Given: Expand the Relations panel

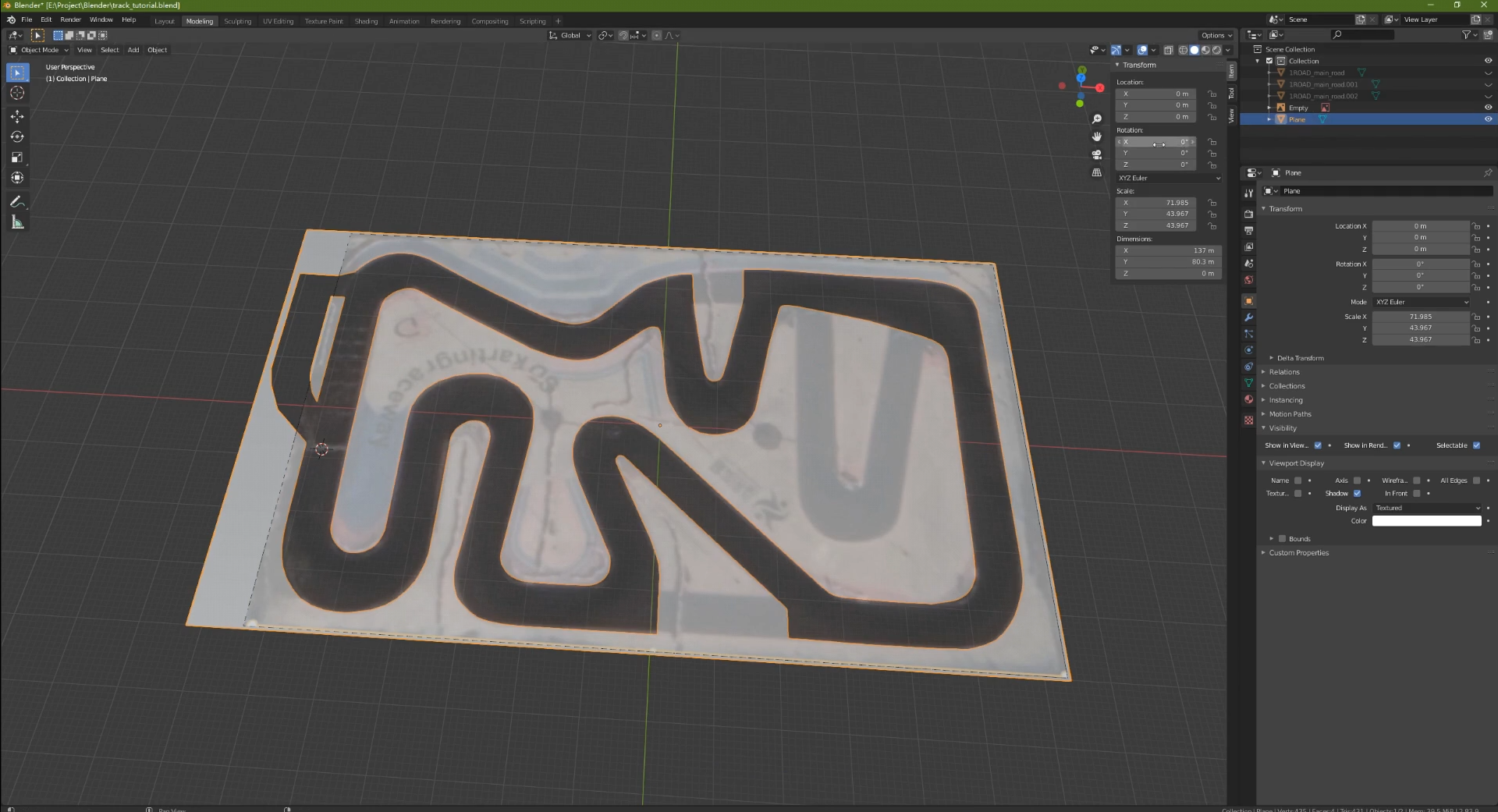Looking at the screenshot, I should 1284,372.
